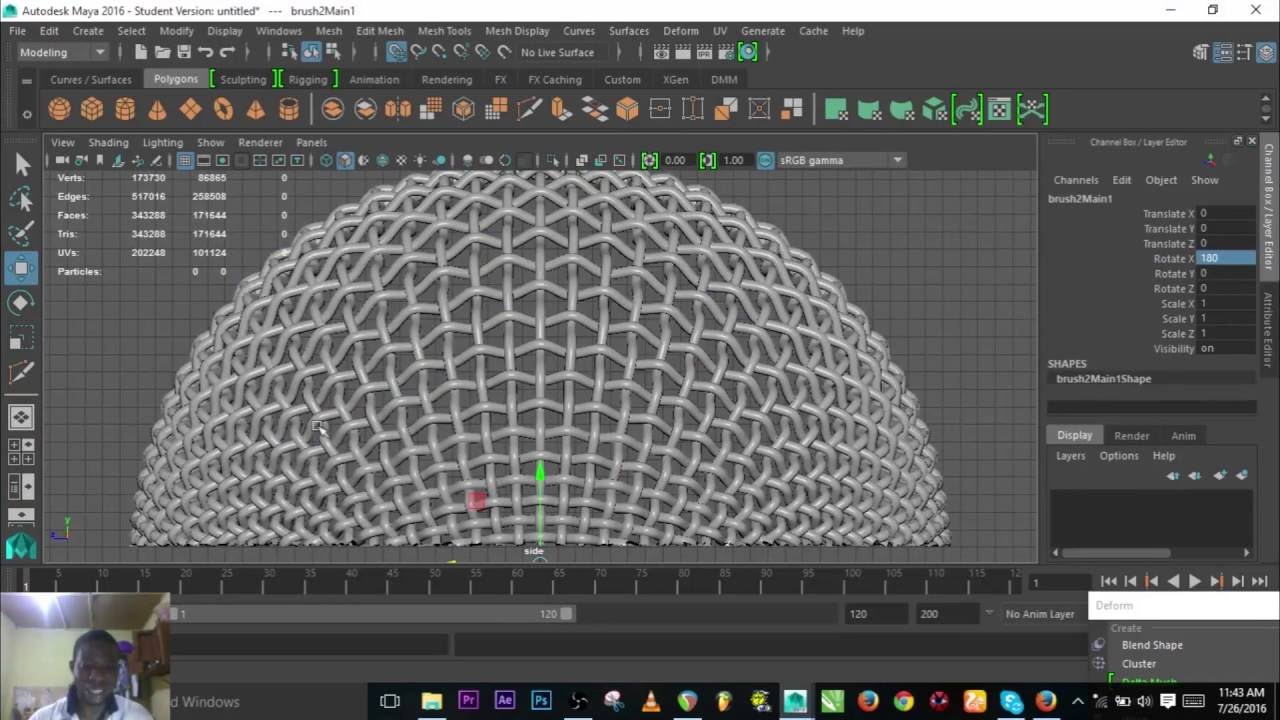This screenshot has width=1280, height=720.
Task: Open the UV Editor shelf icon
Action: [999, 109]
